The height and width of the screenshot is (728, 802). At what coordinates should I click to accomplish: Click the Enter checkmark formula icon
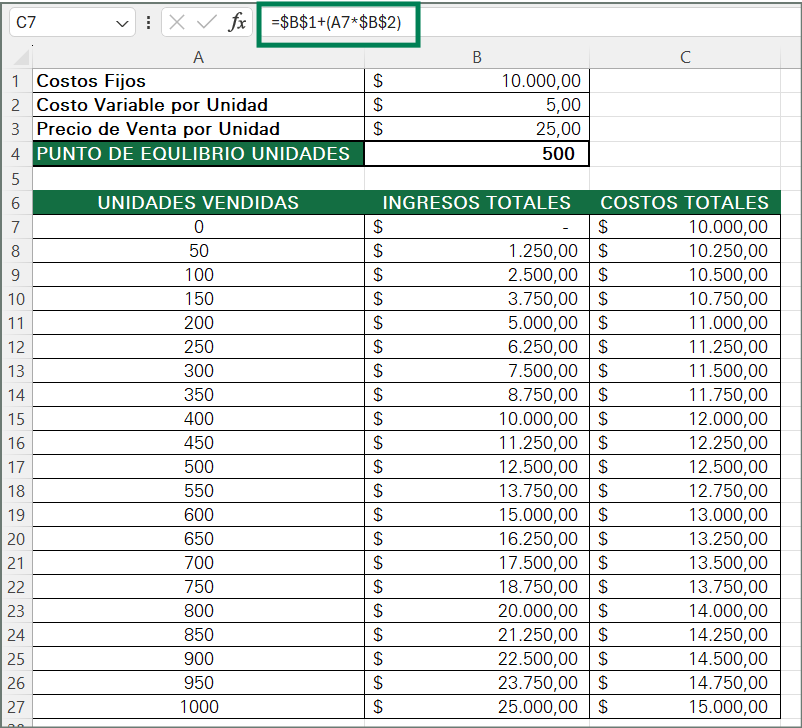point(207,23)
